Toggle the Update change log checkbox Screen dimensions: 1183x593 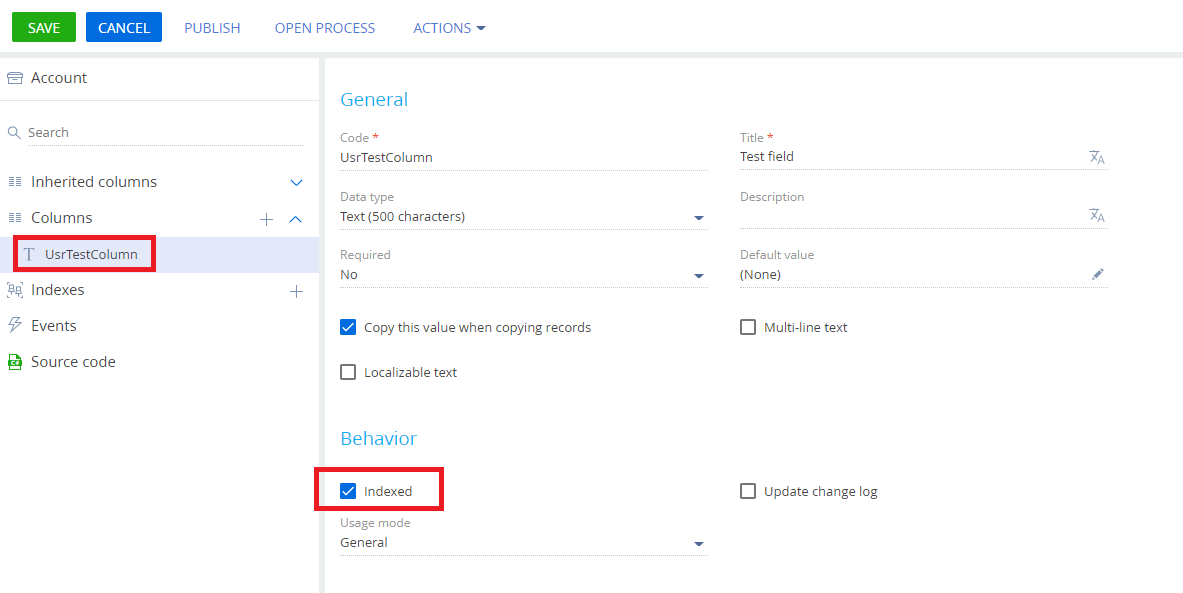tap(748, 491)
